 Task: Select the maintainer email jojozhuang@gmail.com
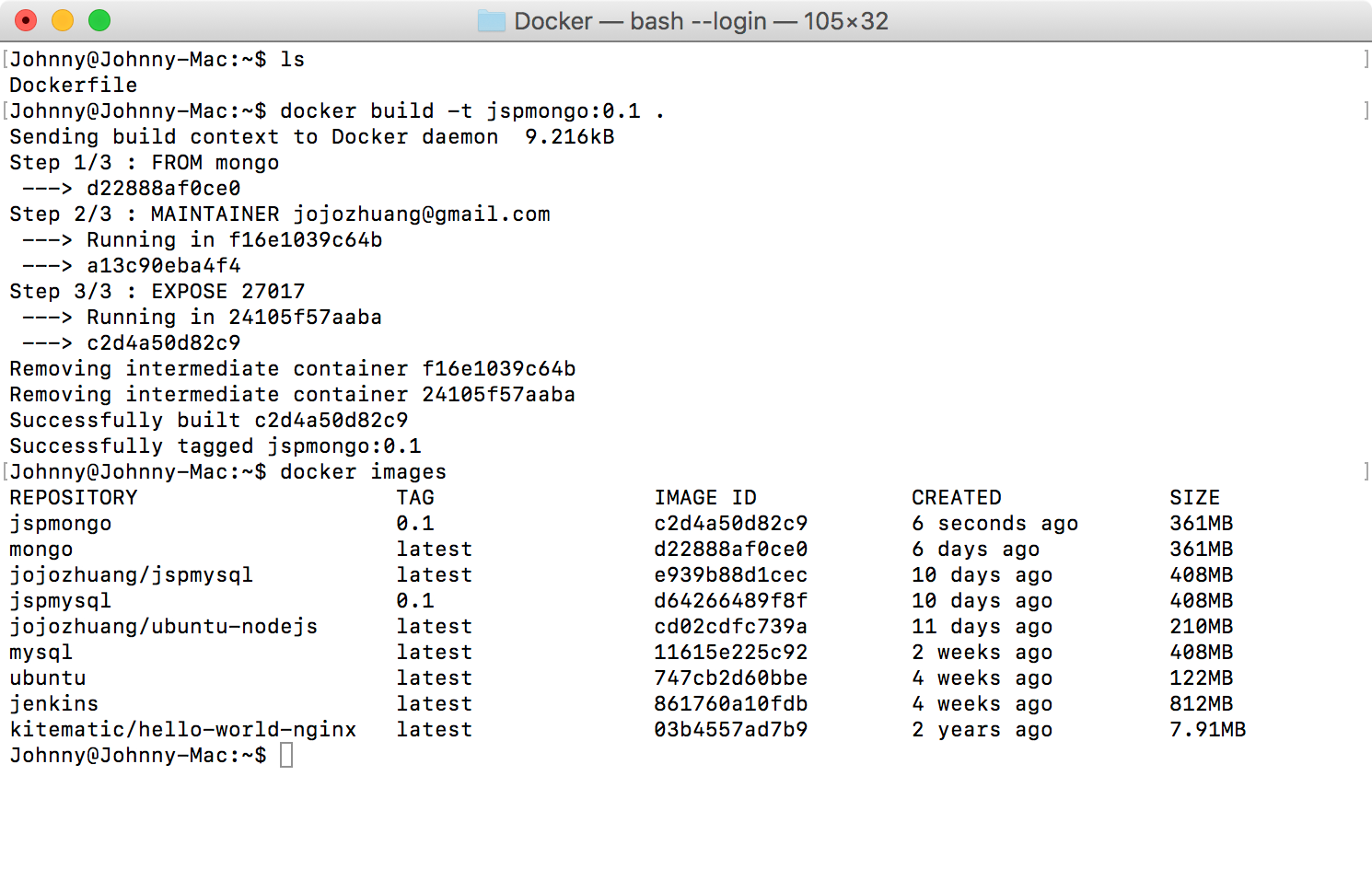[x=422, y=214]
